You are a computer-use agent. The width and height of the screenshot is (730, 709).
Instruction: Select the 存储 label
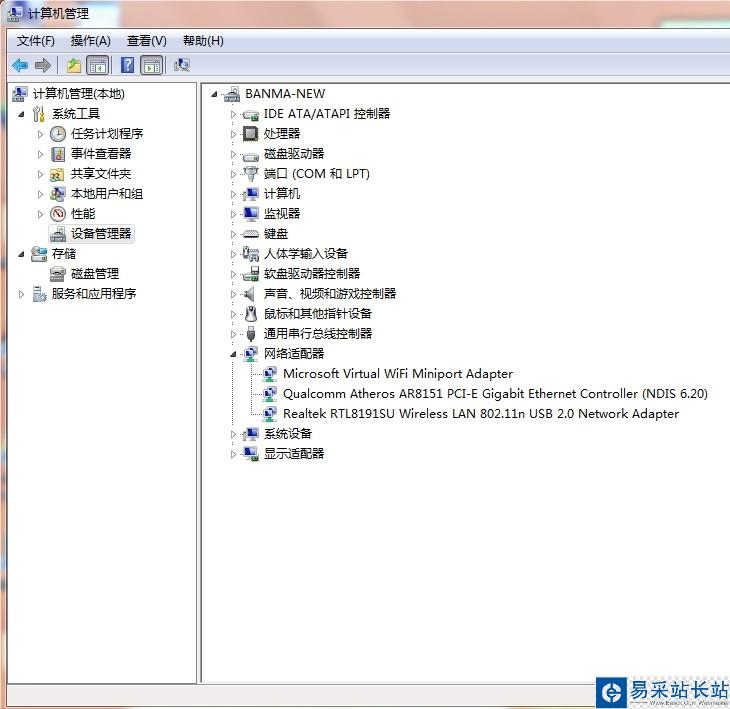(64, 254)
